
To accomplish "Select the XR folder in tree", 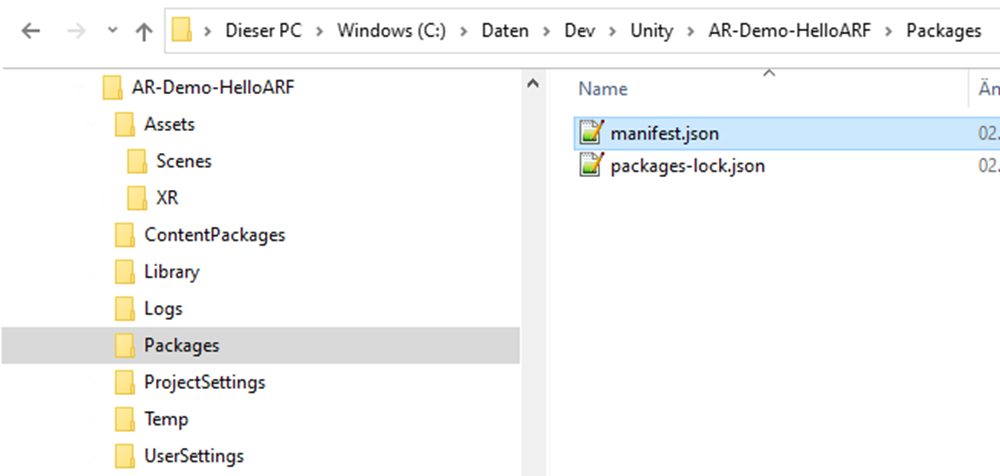I will [x=167, y=198].
